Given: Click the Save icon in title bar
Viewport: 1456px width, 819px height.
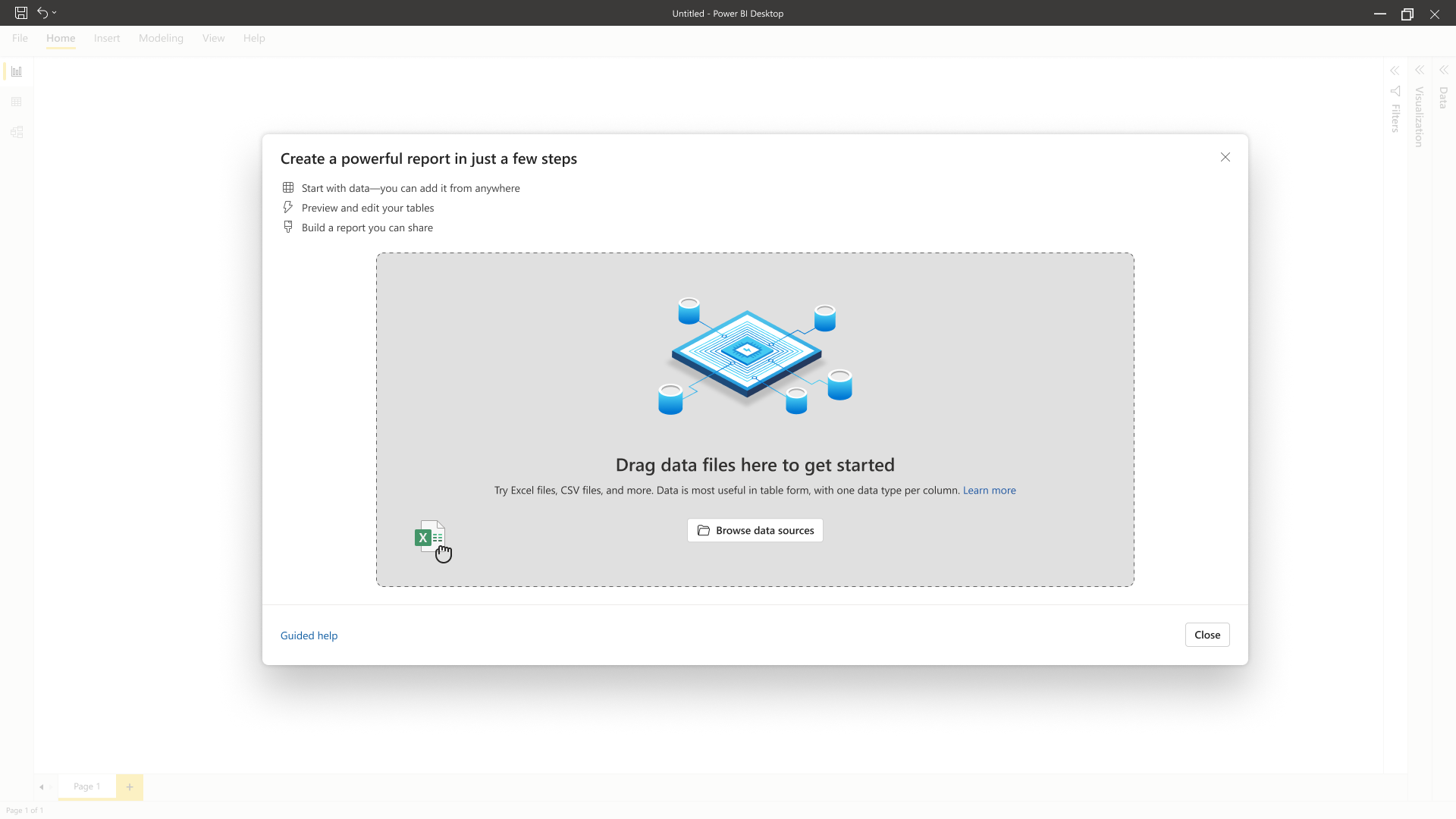Looking at the screenshot, I should pyautogui.click(x=21, y=13).
